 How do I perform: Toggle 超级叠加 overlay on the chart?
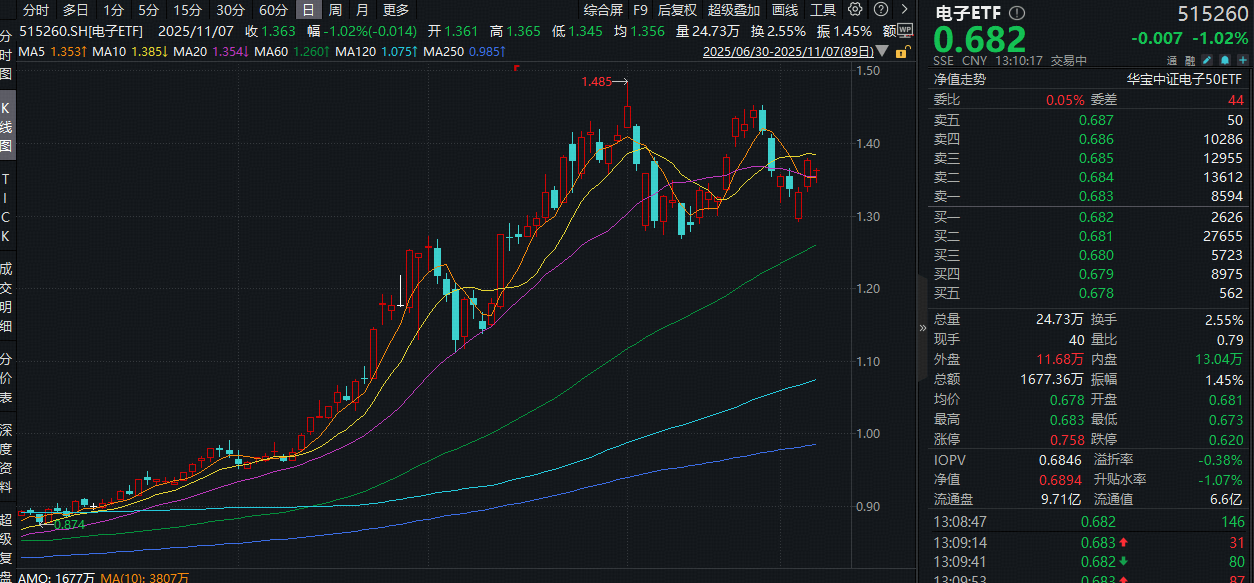point(733,10)
